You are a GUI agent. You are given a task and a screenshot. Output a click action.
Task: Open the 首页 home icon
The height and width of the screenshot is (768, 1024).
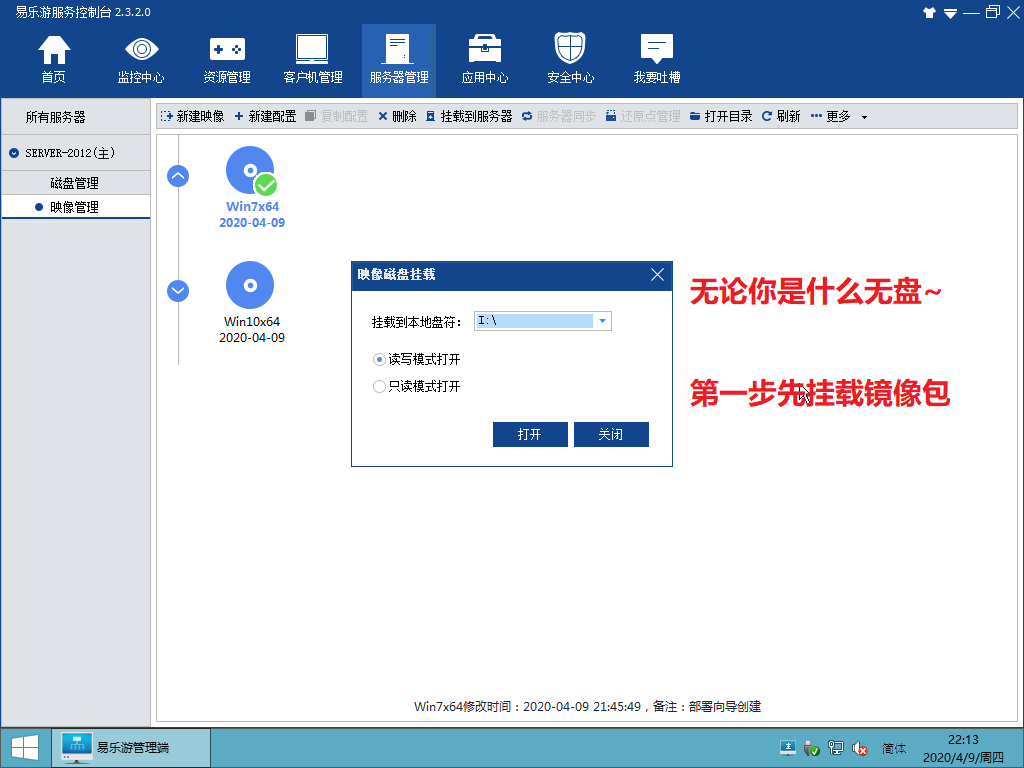(54, 59)
